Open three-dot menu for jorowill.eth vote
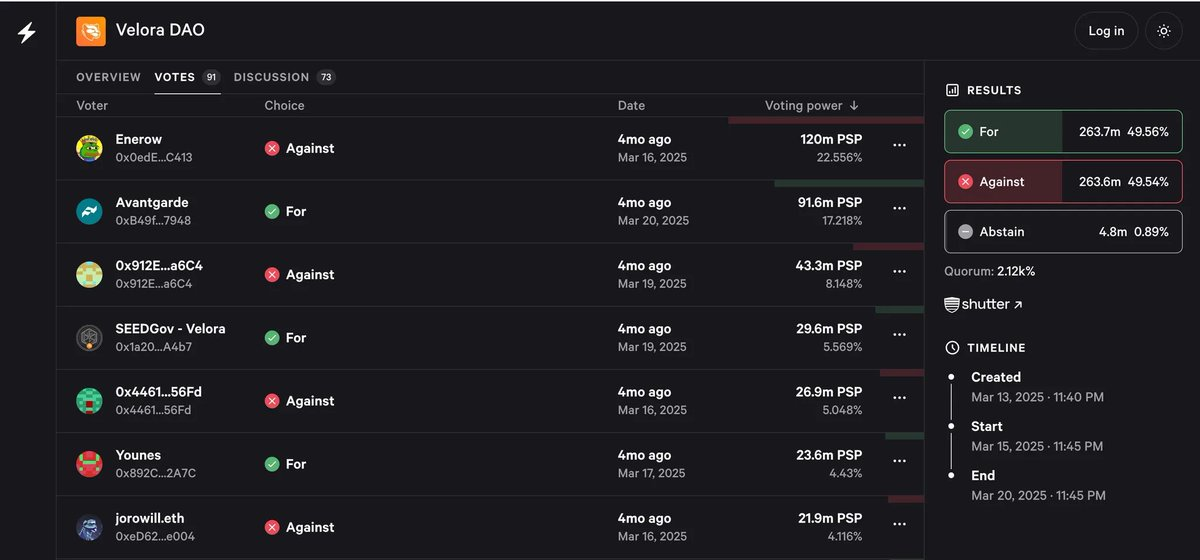The image size is (1200, 560). [899, 525]
